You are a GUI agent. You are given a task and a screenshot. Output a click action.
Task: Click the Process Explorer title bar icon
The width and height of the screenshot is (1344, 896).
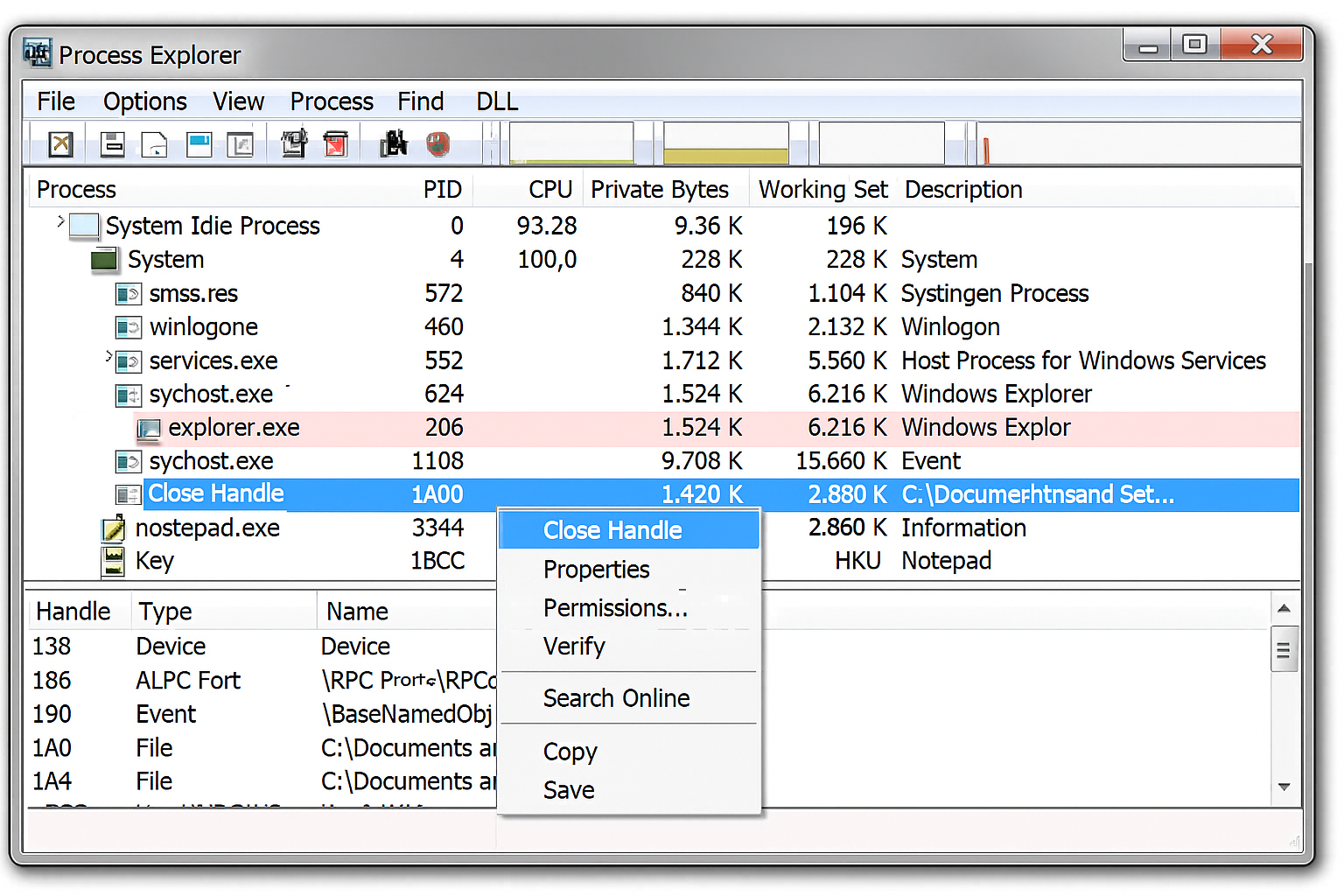click(x=38, y=52)
